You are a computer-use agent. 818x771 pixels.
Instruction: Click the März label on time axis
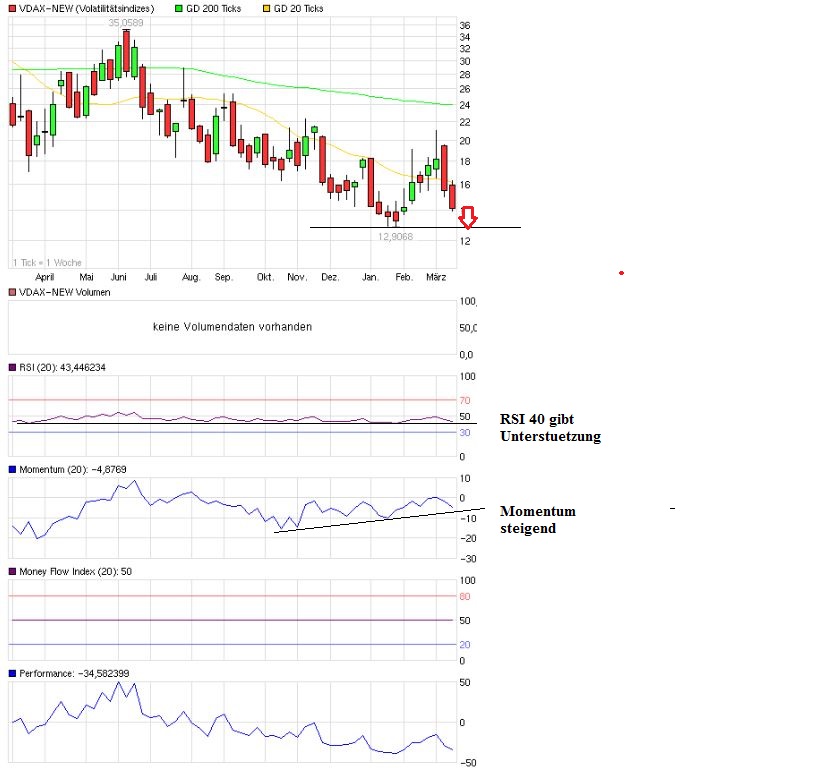(436, 277)
